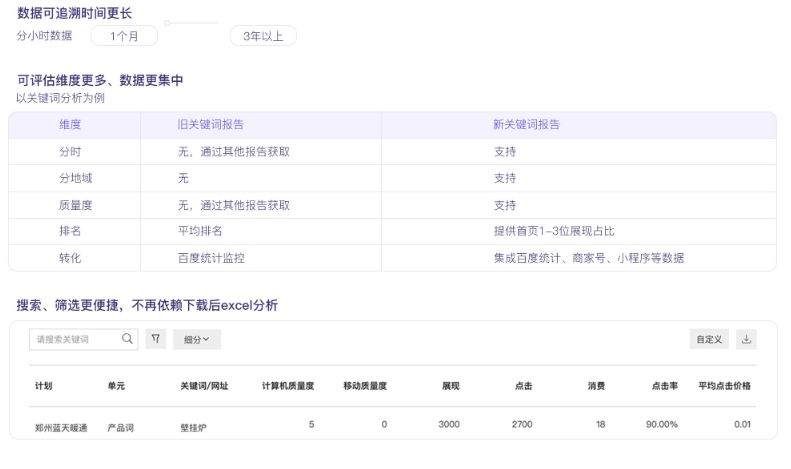Screen dimensions: 791x469
Task: Sort by 计算机质量度 column header
Action: click(x=288, y=386)
